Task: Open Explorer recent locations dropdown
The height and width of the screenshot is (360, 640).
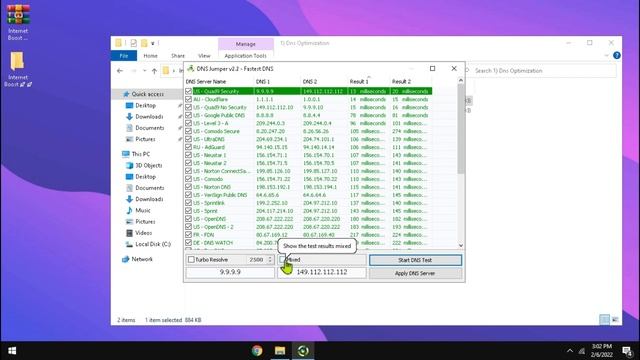Action: pyautogui.click(x=144, y=71)
